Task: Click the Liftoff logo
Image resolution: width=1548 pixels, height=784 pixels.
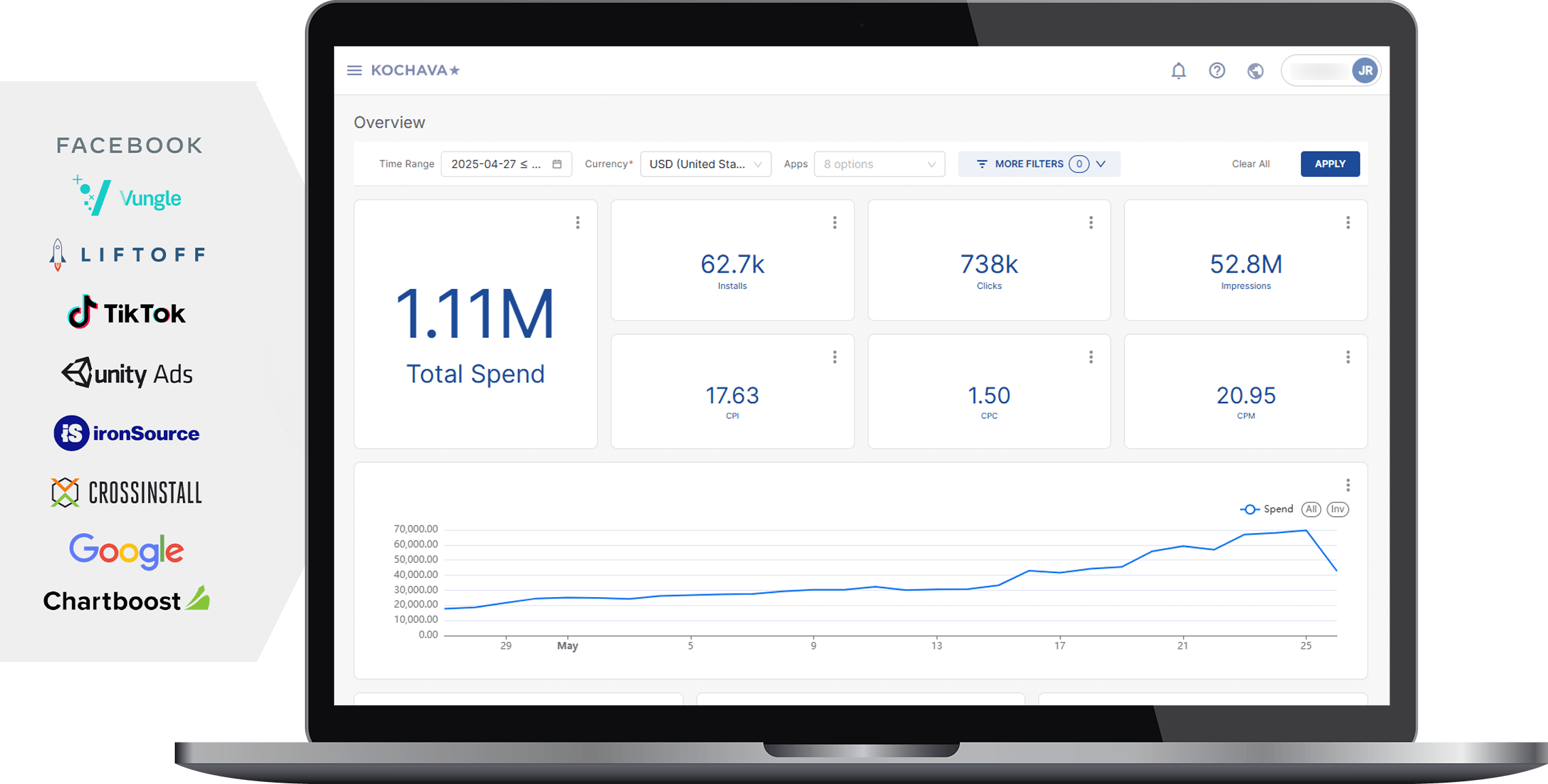Action: point(127,255)
